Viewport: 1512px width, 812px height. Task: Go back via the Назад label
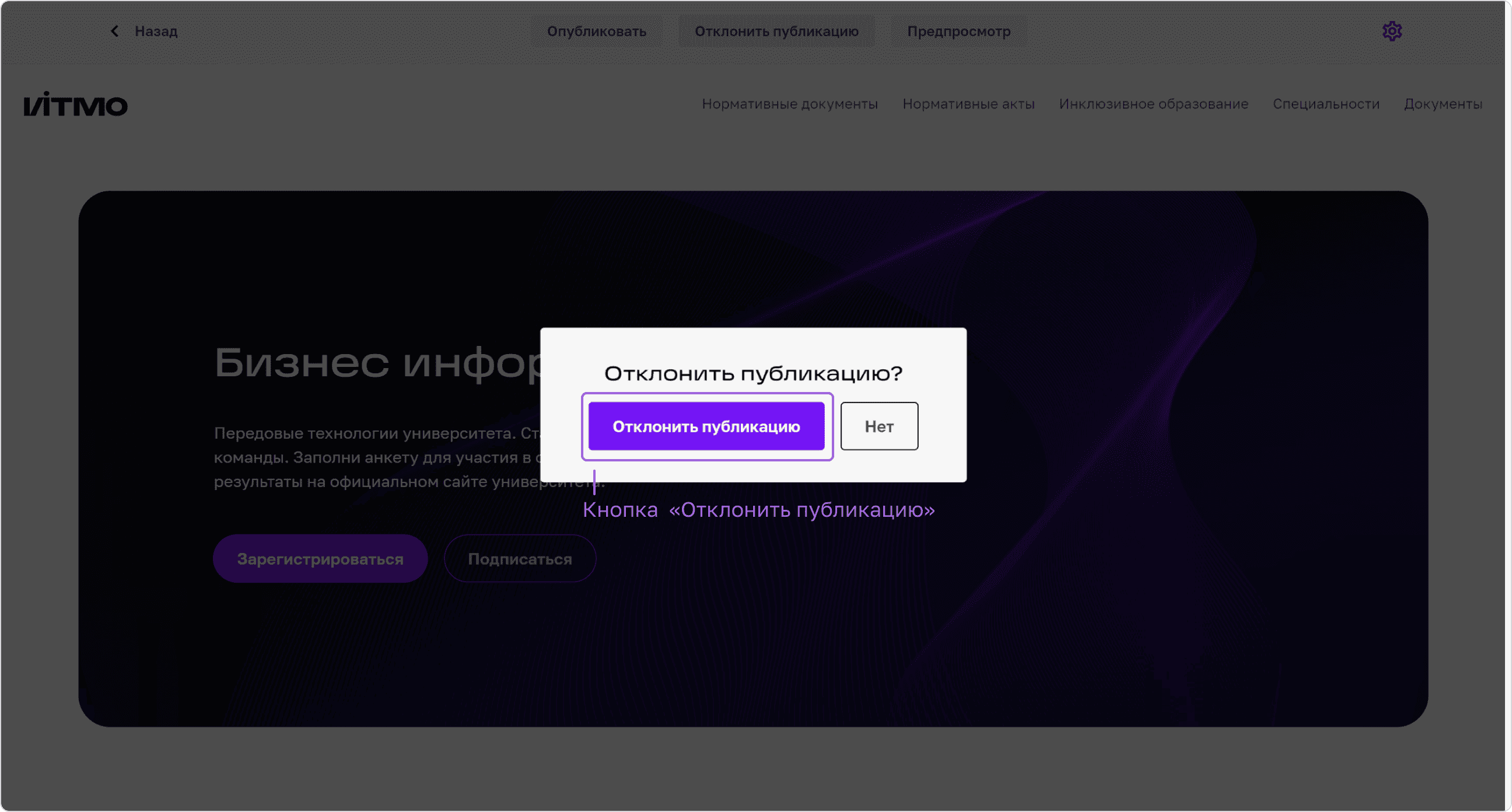coord(156,31)
